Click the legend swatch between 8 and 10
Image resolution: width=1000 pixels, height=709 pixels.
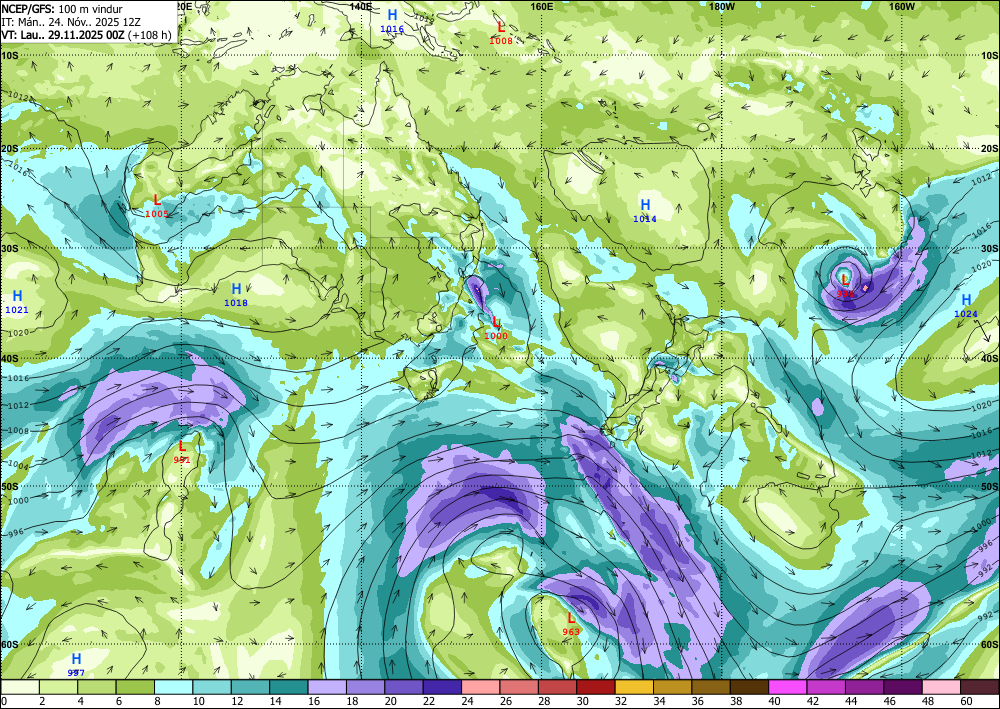coord(173,687)
